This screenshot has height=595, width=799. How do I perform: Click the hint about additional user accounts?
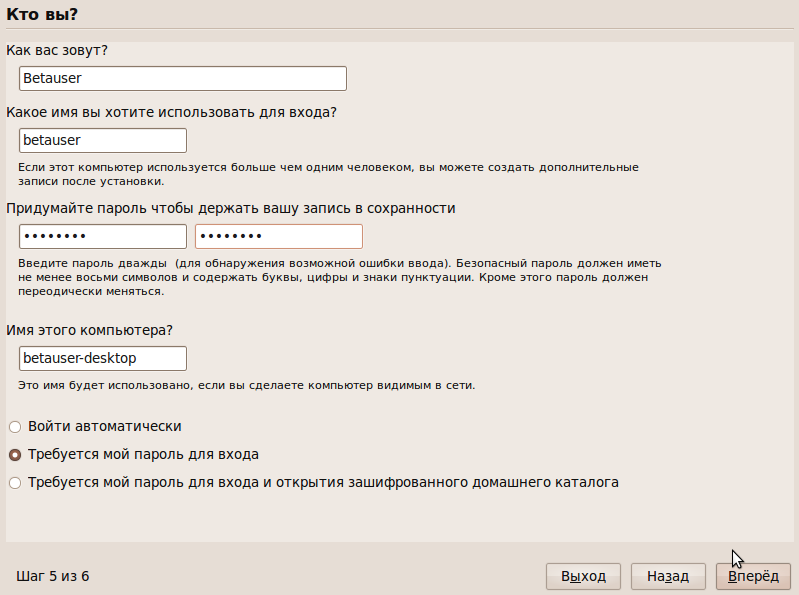tap(328, 174)
